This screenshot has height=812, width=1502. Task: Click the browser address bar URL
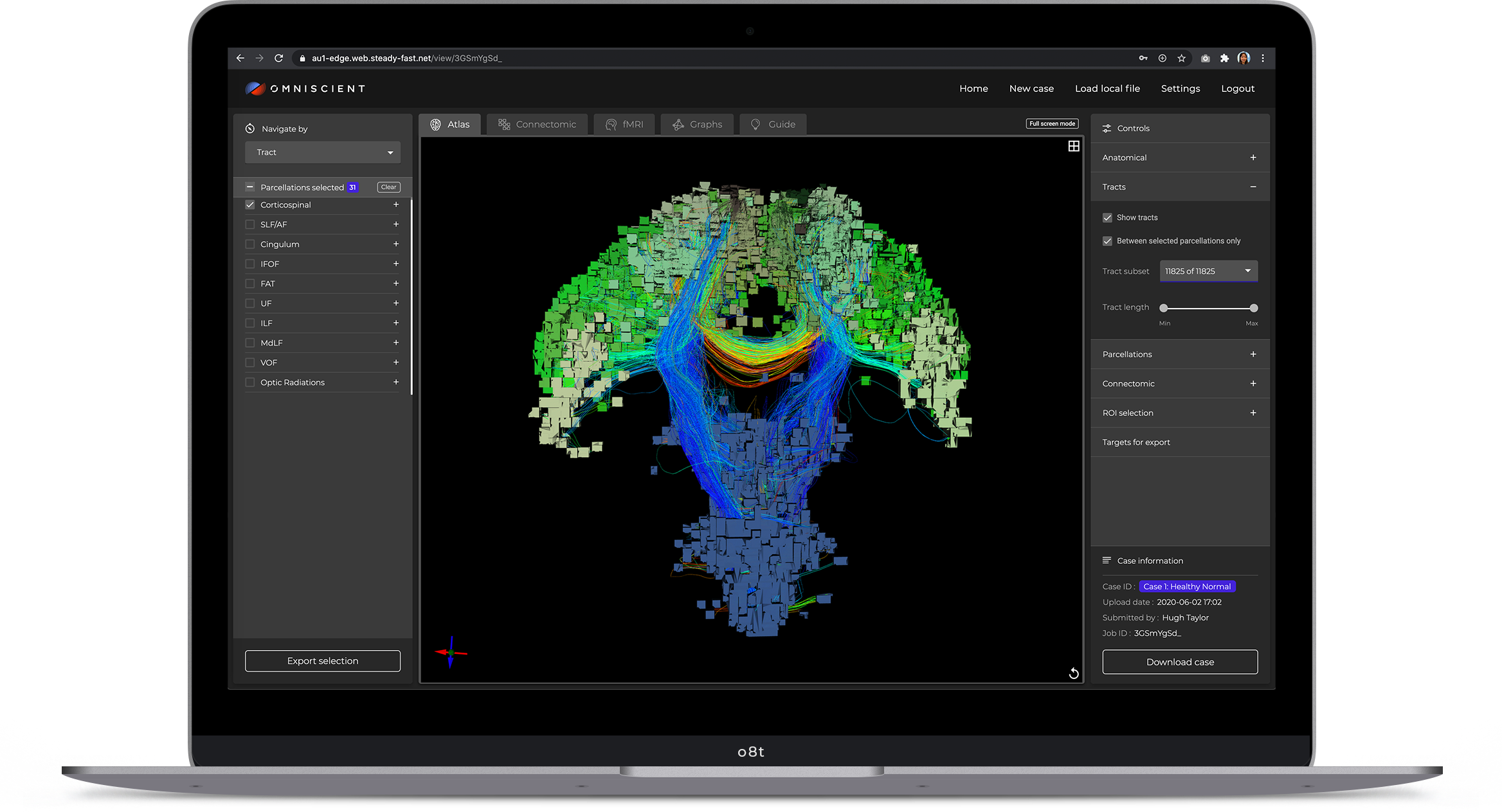click(x=406, y=58)
